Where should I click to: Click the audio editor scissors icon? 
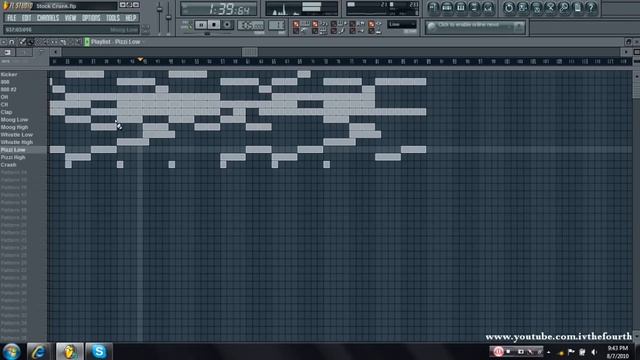click(x=550, y=7)
